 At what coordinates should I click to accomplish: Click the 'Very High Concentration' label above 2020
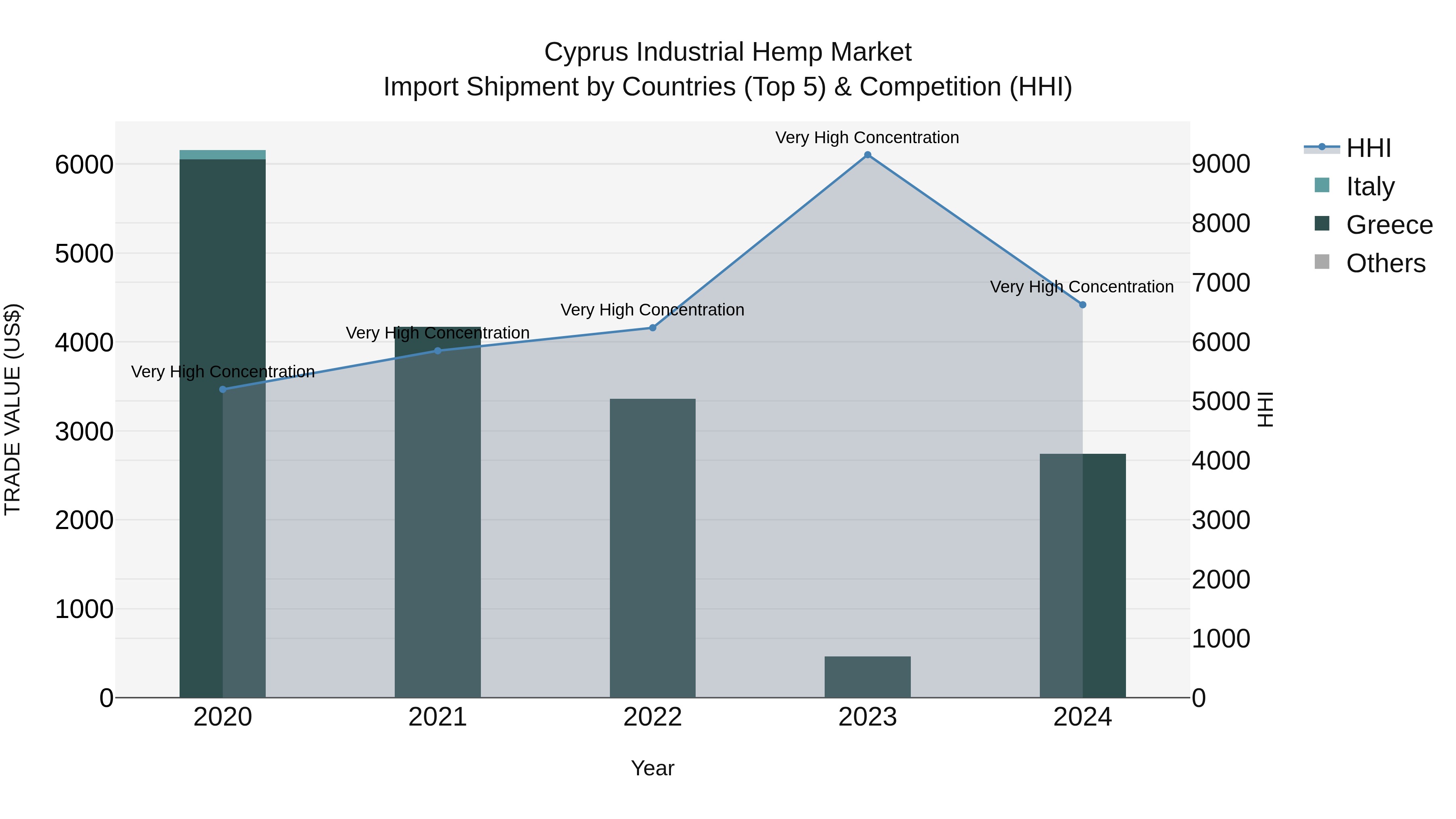tap(223, 372)
